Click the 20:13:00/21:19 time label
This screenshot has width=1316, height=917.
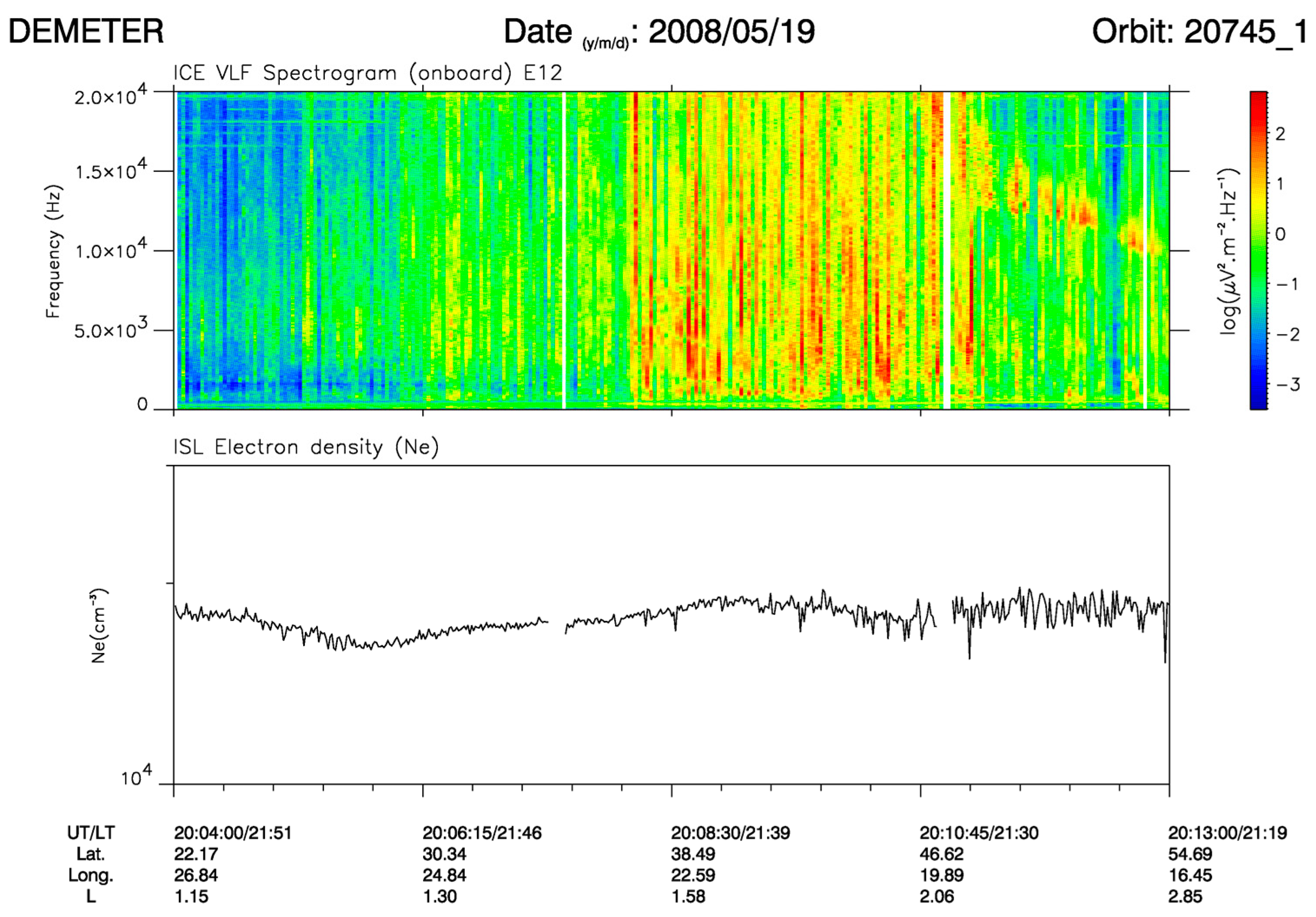(x=1228, y=833)
